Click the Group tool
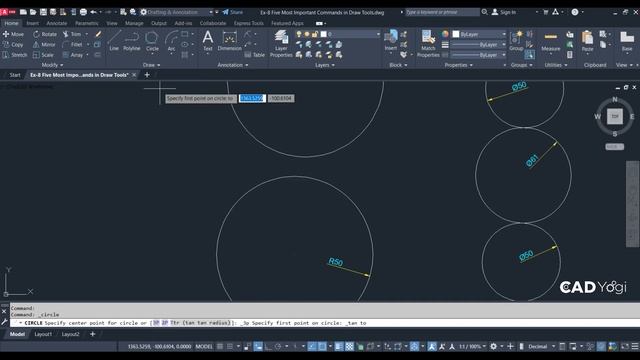The height and width of the screenshot is (360, 640). pyautogui.click(x=516, y=40)
